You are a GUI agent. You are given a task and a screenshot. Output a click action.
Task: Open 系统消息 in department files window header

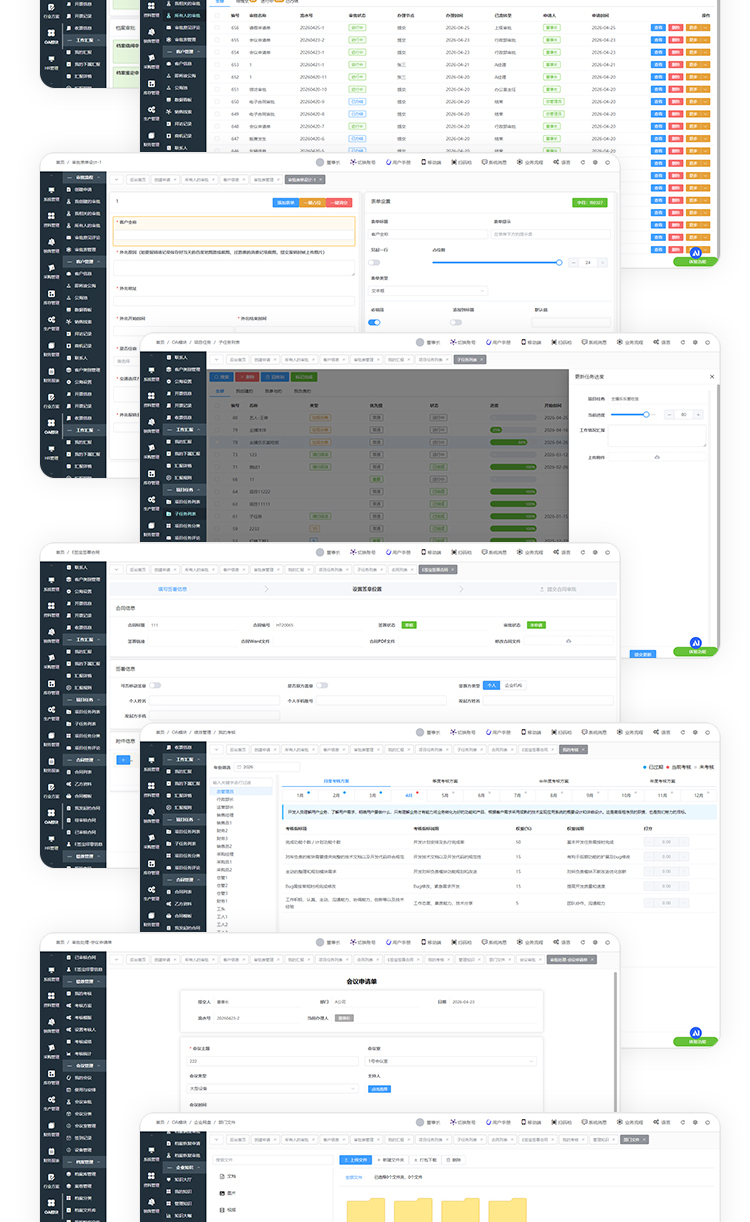[x=595, y=1121]
